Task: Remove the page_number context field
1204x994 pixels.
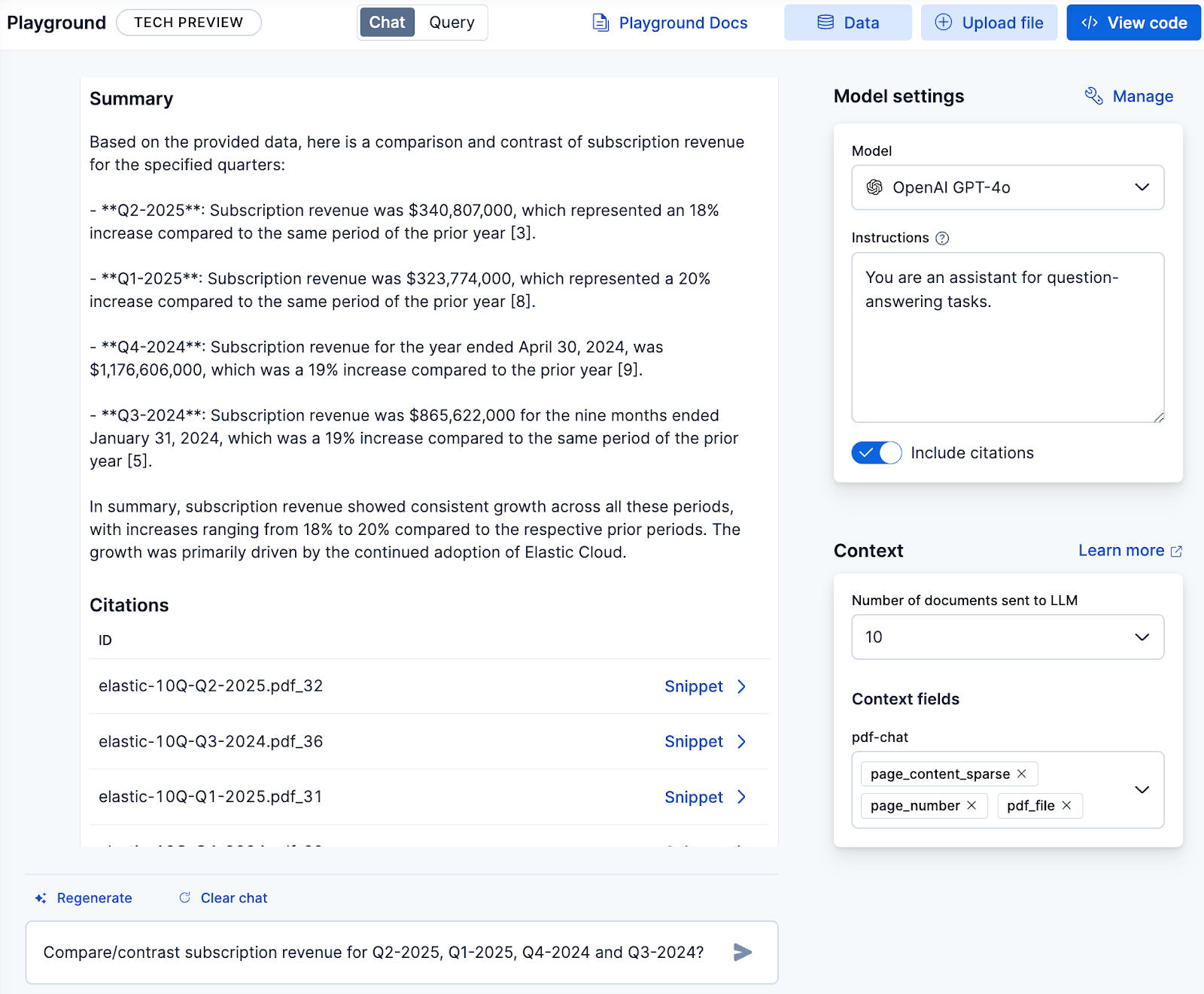Action: (971, 805)
